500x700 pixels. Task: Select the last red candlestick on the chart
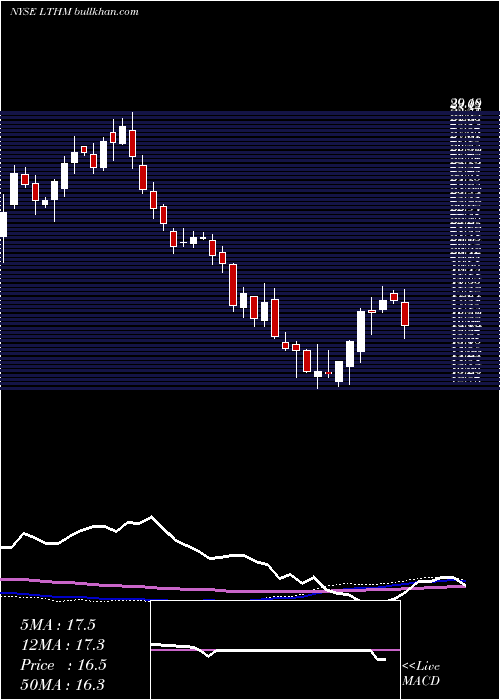(405, 314)
